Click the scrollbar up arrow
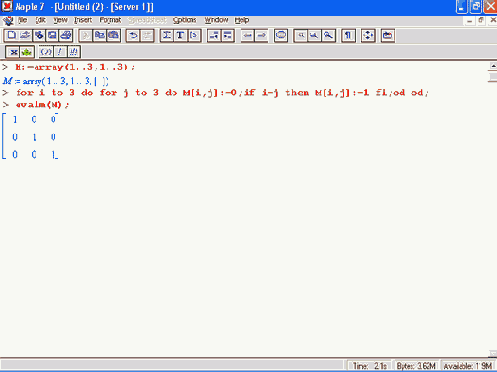497x372 pixels. pyautogui.click(x=493, y=66)
